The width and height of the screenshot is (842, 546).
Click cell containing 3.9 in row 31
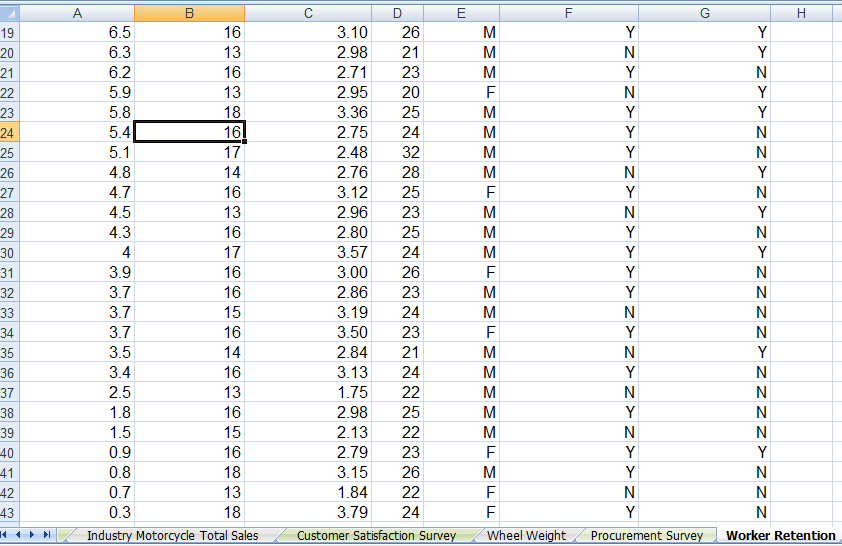pyautogui.click(x=77, y=272)
